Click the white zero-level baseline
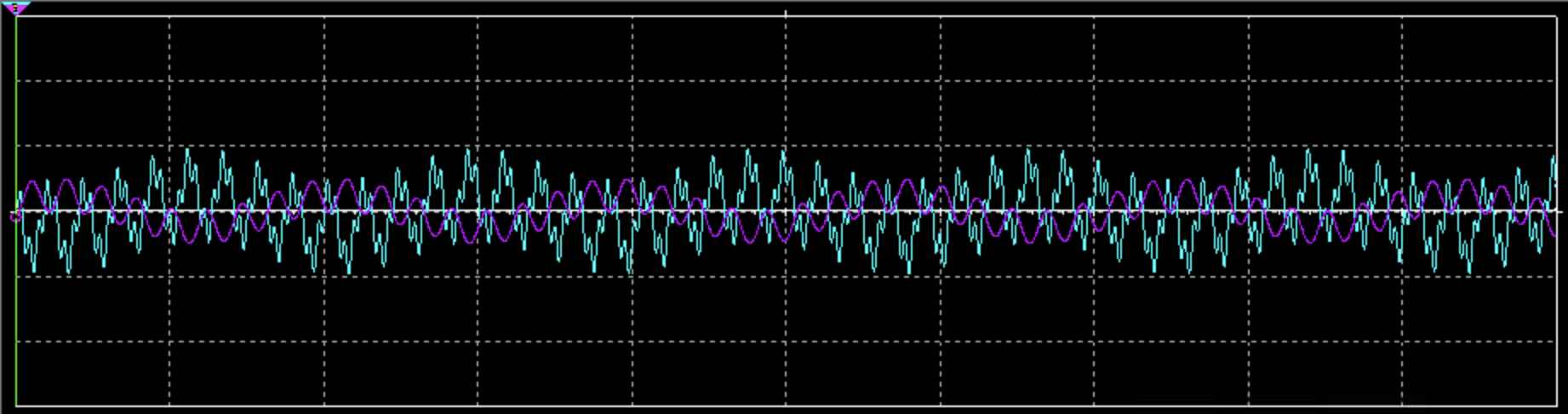This screenshot has height=414, width=1568. click(786, 210)
